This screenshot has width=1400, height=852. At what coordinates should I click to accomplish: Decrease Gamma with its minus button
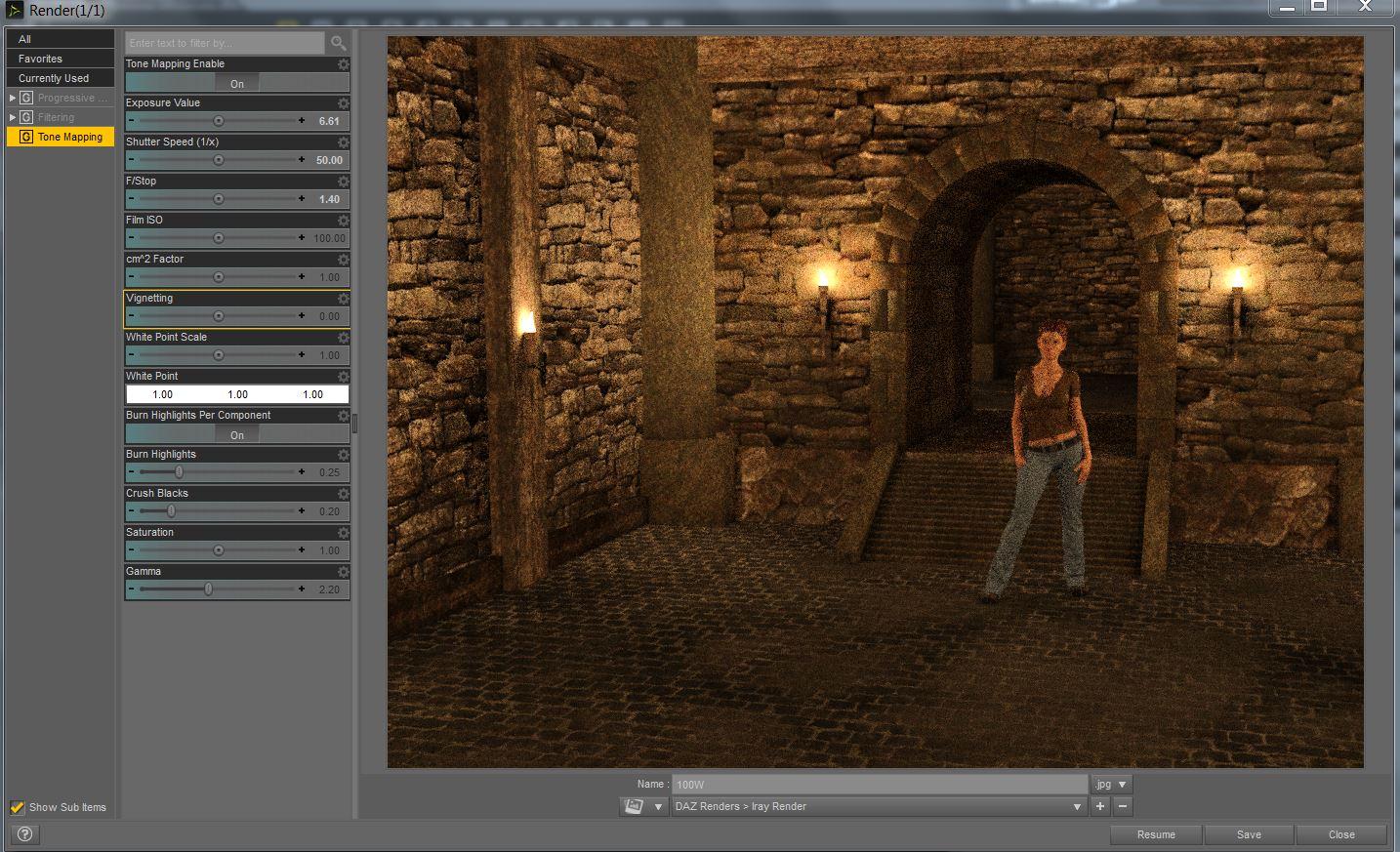132,589
